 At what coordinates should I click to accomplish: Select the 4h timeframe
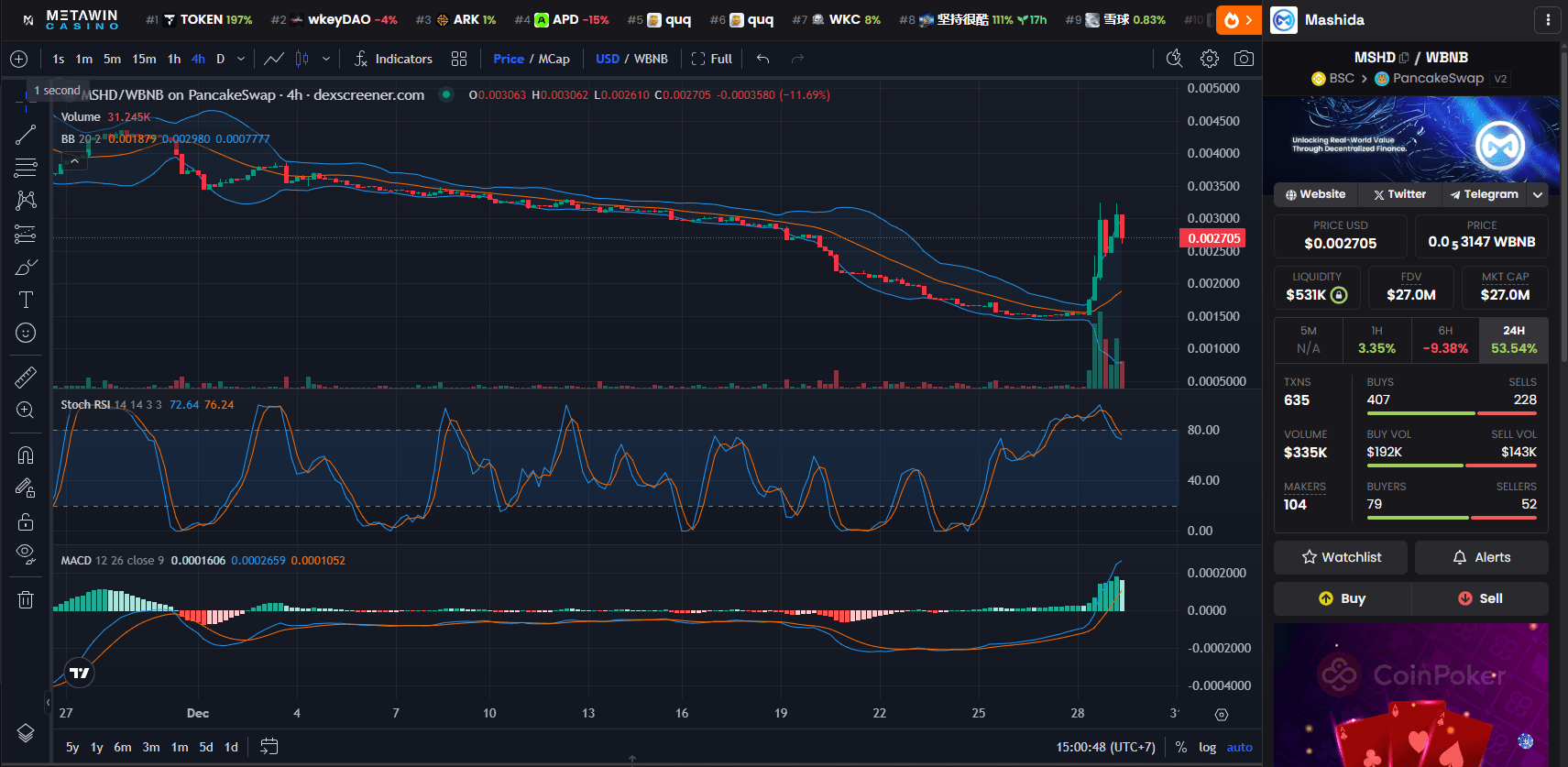pos(198,59)
